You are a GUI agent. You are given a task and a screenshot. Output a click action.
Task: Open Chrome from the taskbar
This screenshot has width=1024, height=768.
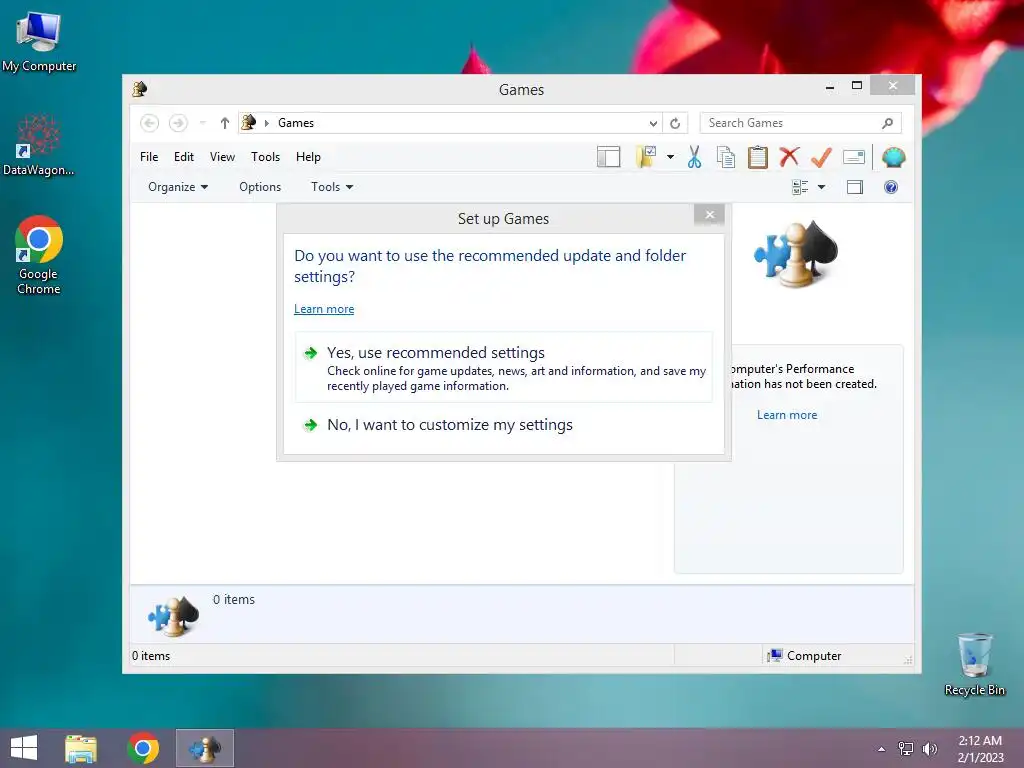click(x=143, y=748)
